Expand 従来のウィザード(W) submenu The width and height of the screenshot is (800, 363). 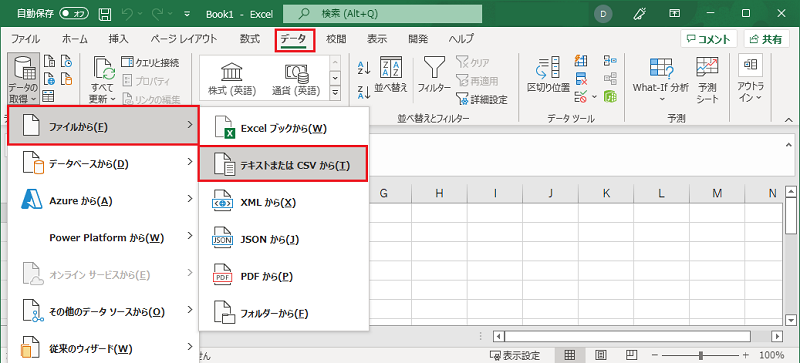coord(103,349)
